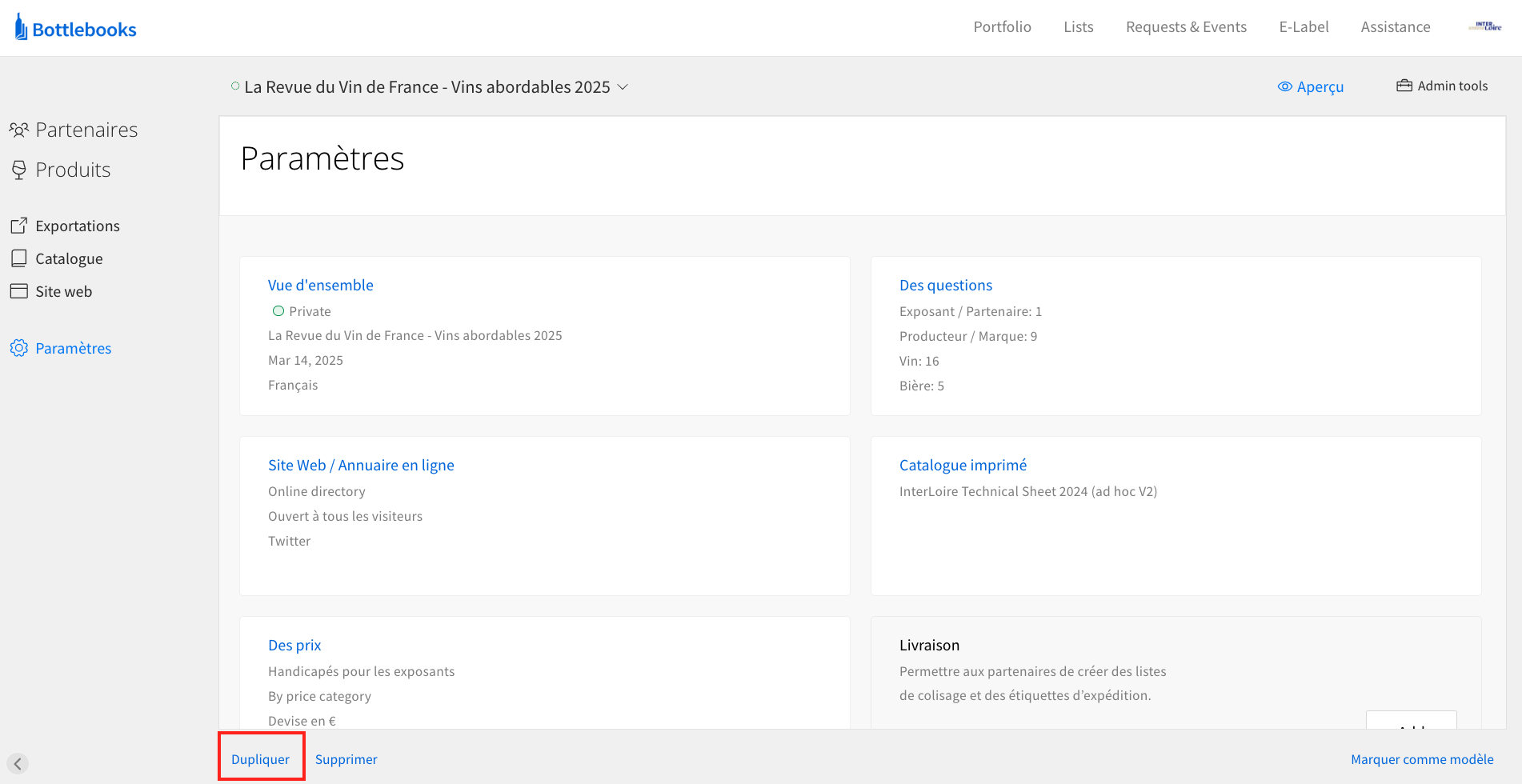Open the Des questions settings link
This screenshot has width=1522, height=784.
pos(946,285)
